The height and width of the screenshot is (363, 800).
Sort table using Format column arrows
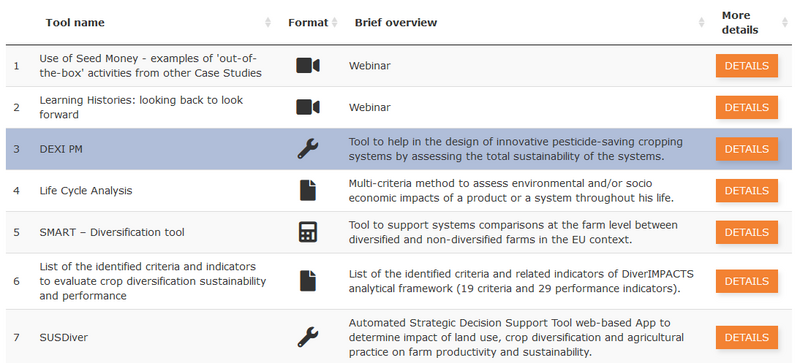pyautogui.click(x=335, y=22)
